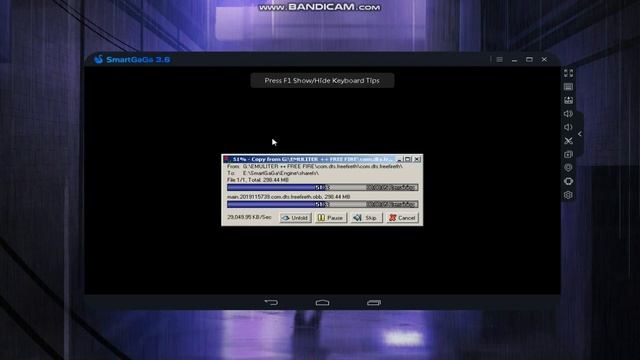Viewport: 640px width, 360px height.
Task: Minimize the SmartGaGa window
Action: point(514,60)
